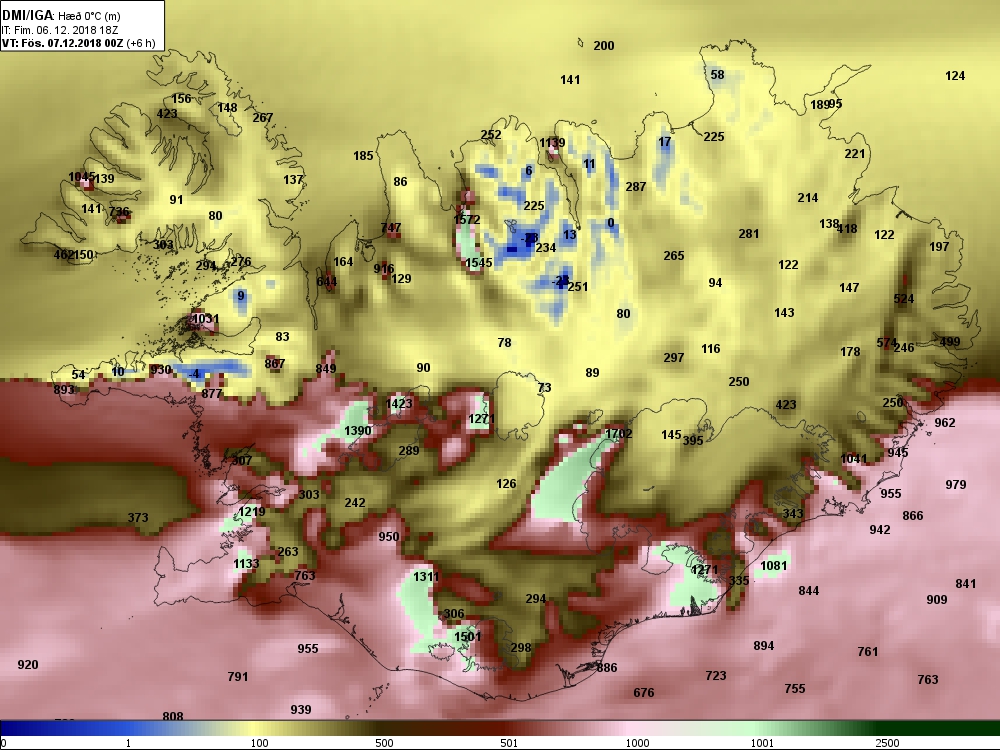This screenshot has width=1000, height=750.
Task: Click the 'DMI/IGA: Hæð 0°C (m)' title text
Action: (61, 16)
